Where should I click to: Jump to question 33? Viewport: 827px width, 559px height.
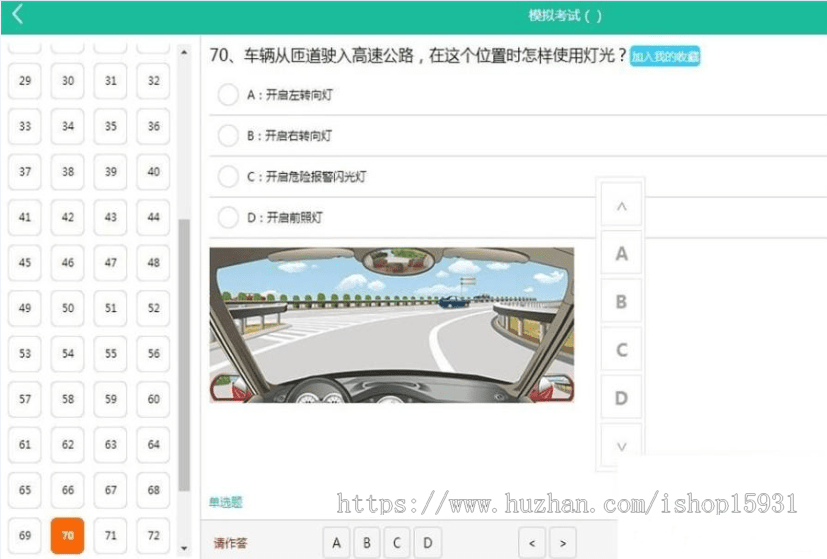click(25, 126)
